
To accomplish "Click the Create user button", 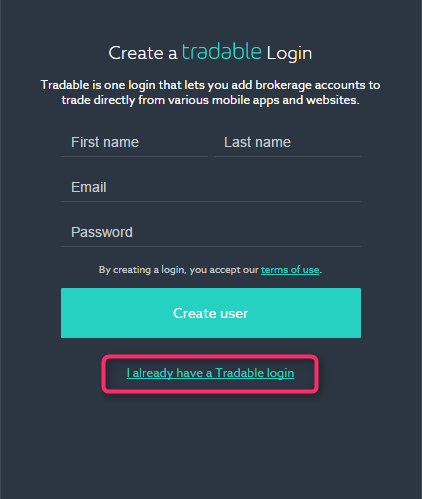I will click(211, 313).
